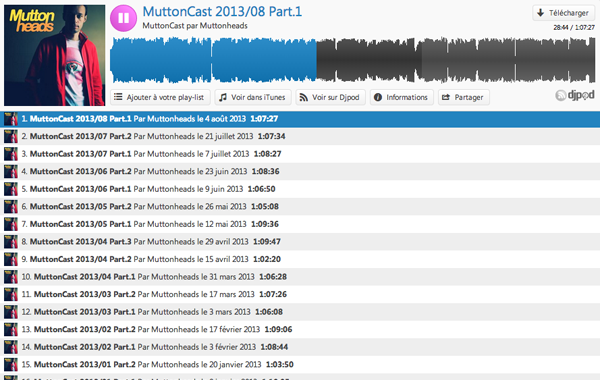Click thumbnail icon of track 3
The width and height of the screenshot is (600, 380).
[x=11, y=154]
